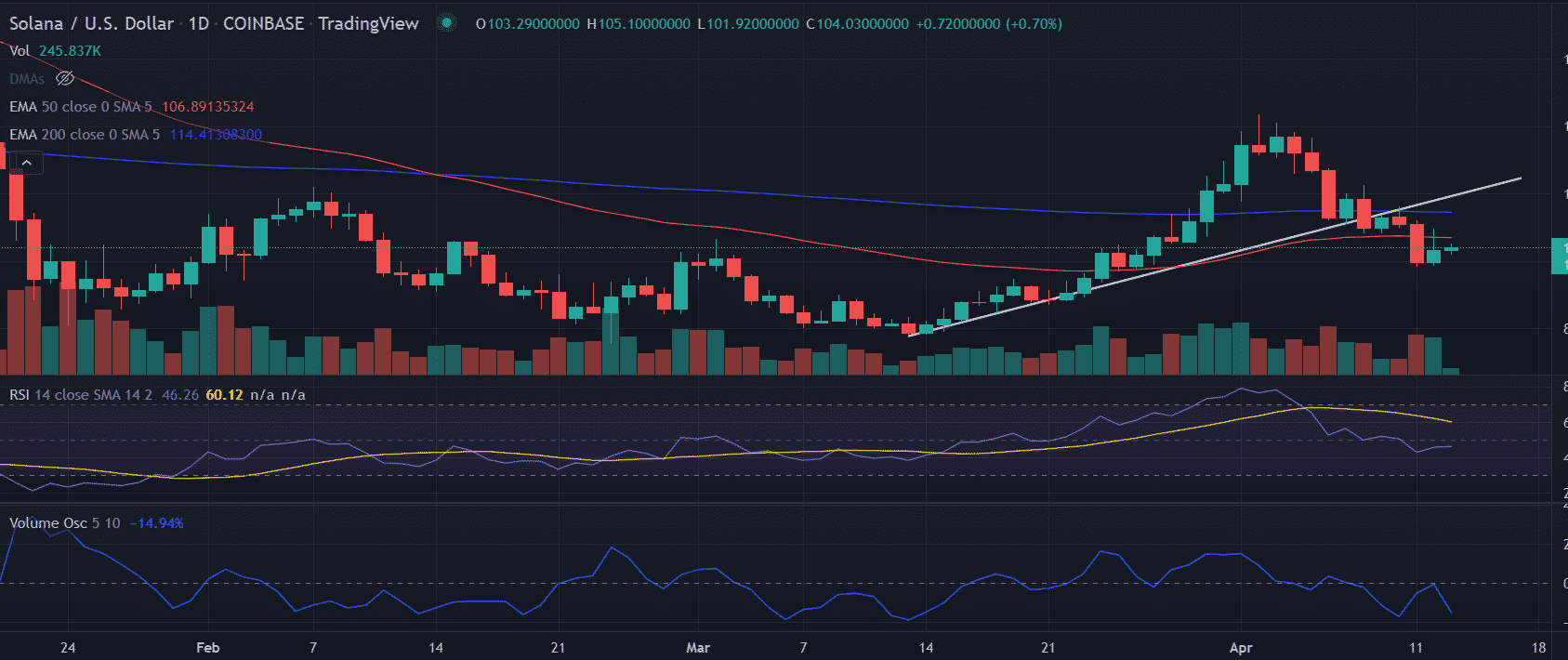The height and width of the screenshot is (660, 1568).
Task: Click the yellow RSI value 60.12
Action: click(x=224, y=395)
